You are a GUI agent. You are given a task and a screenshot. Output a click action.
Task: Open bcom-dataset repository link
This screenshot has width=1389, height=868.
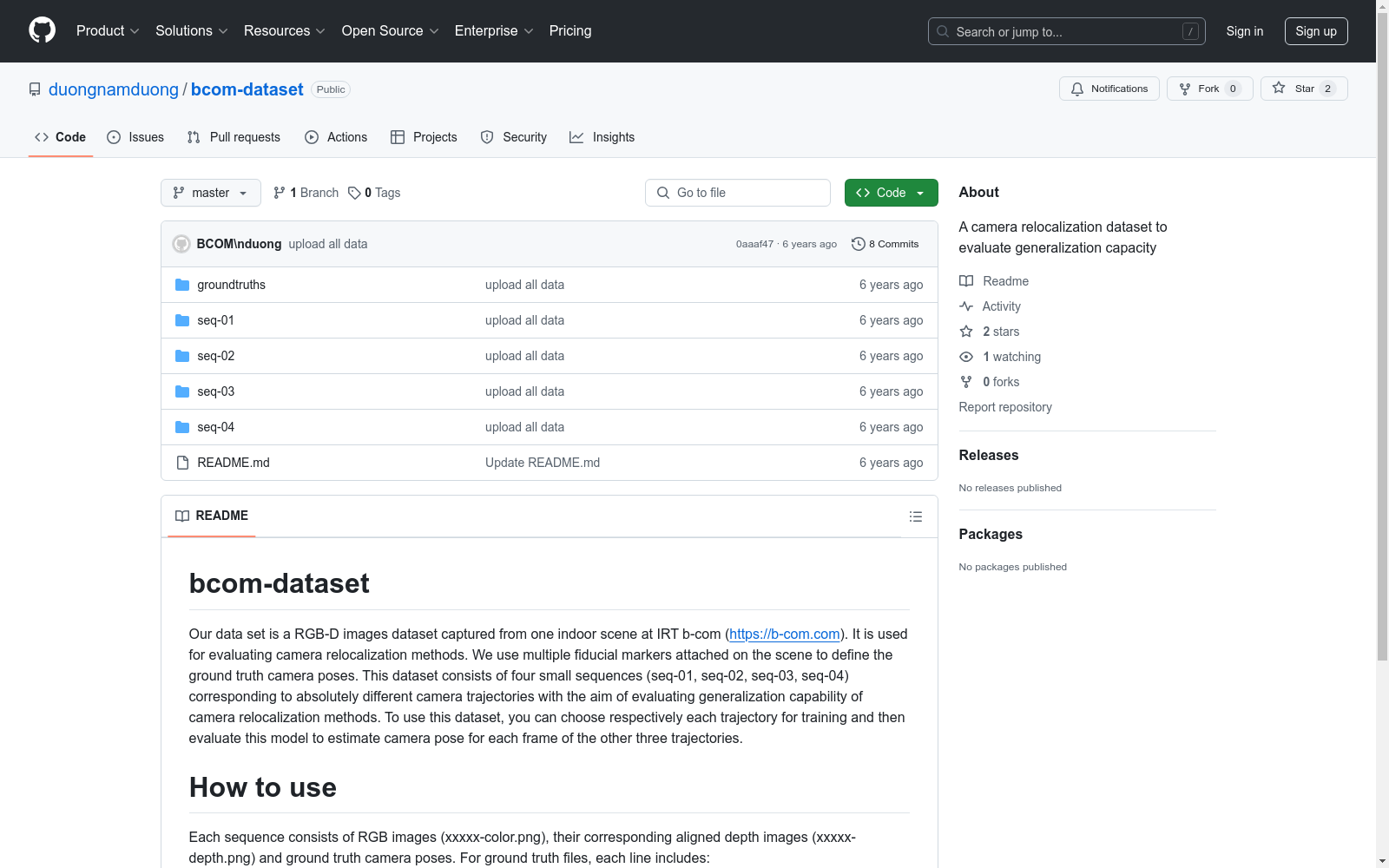[247, 89]
